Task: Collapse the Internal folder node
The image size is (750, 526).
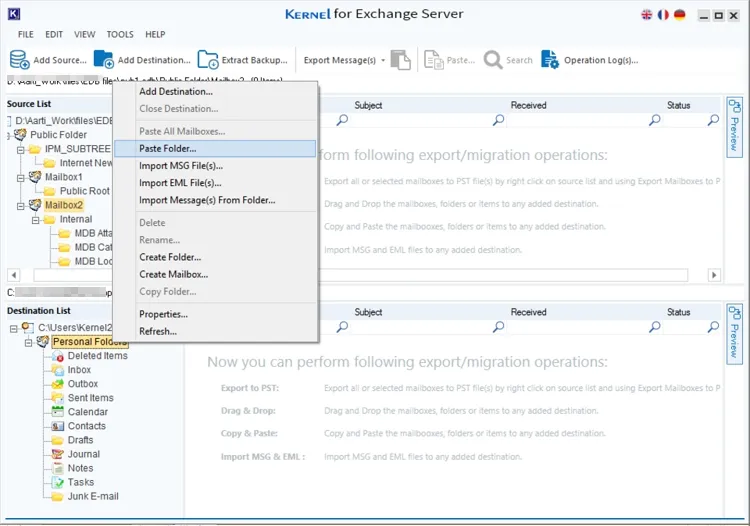Action: tap(35, 220)
